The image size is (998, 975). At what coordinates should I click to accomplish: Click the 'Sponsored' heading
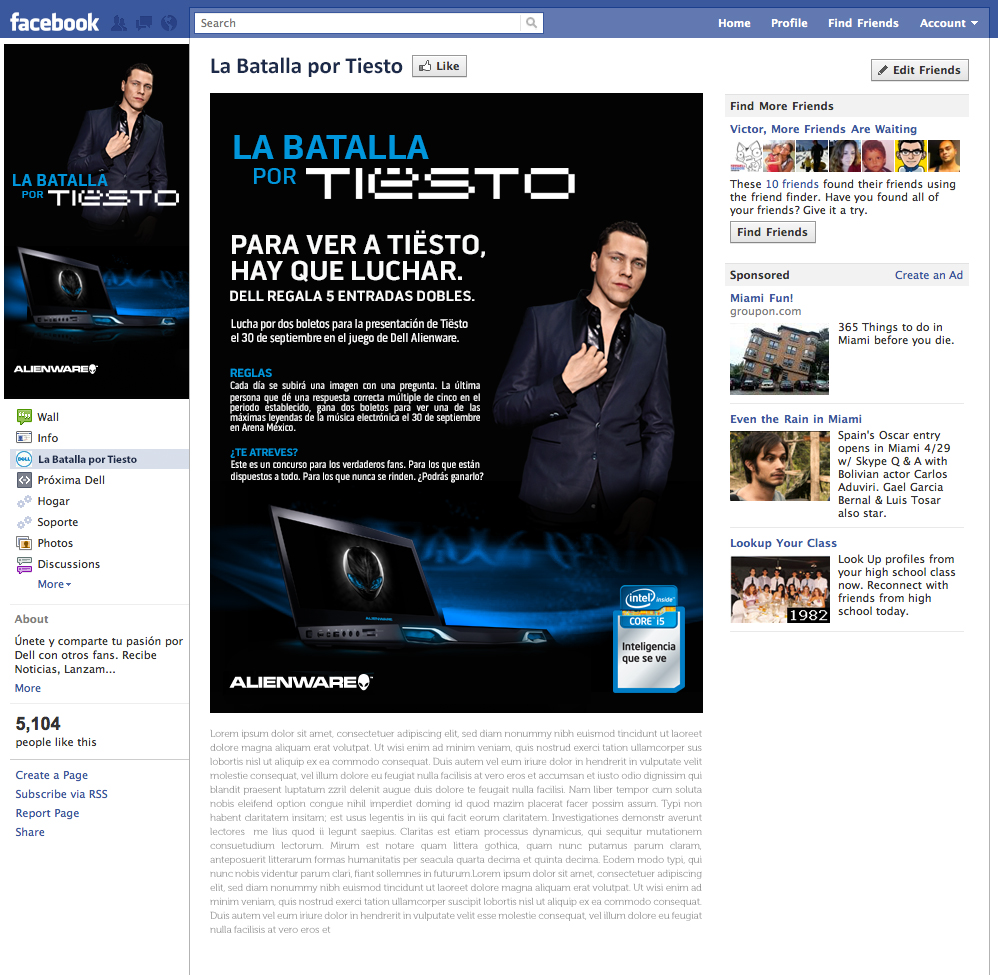pyautogui.click(x=759, y=275)
